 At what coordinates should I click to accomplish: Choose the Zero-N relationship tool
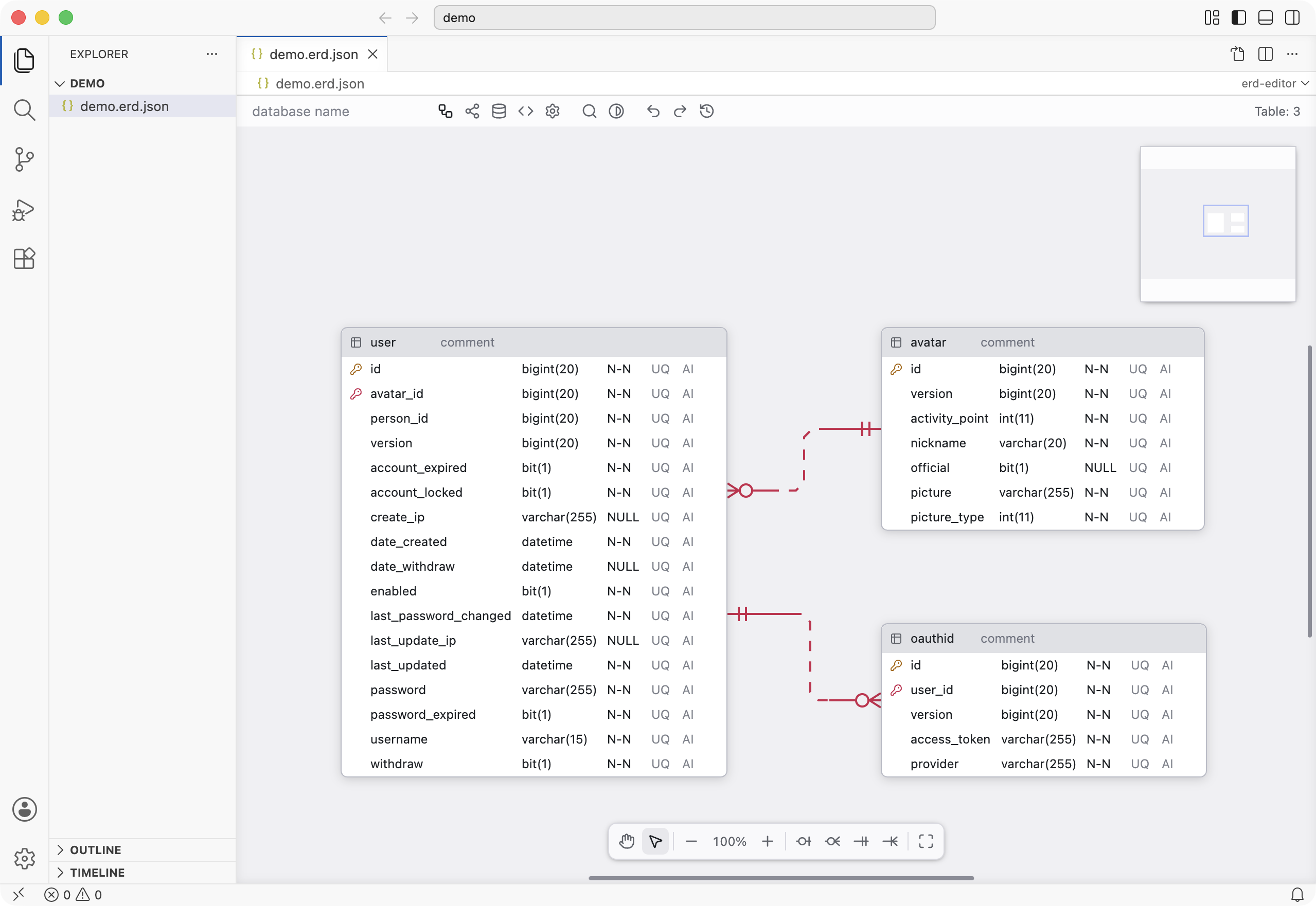(x=832, y=841)
